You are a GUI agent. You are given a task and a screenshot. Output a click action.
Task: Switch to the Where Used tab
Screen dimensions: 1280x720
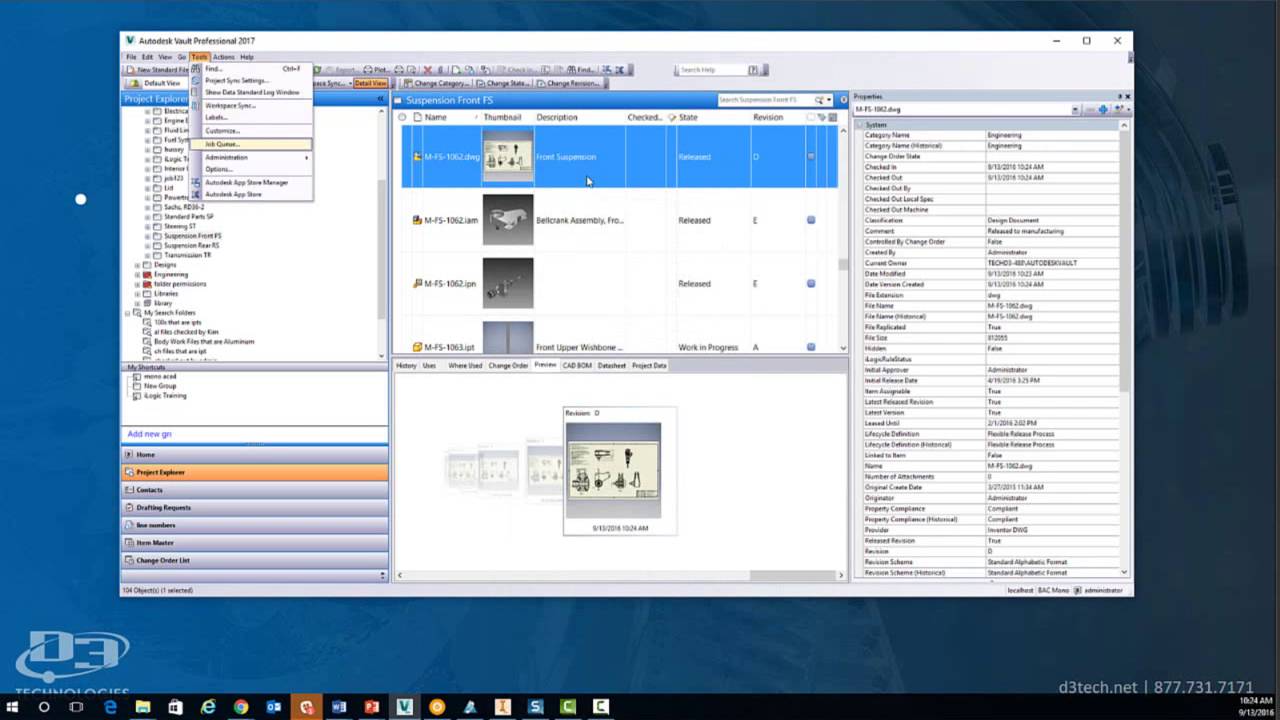point(465,366)
